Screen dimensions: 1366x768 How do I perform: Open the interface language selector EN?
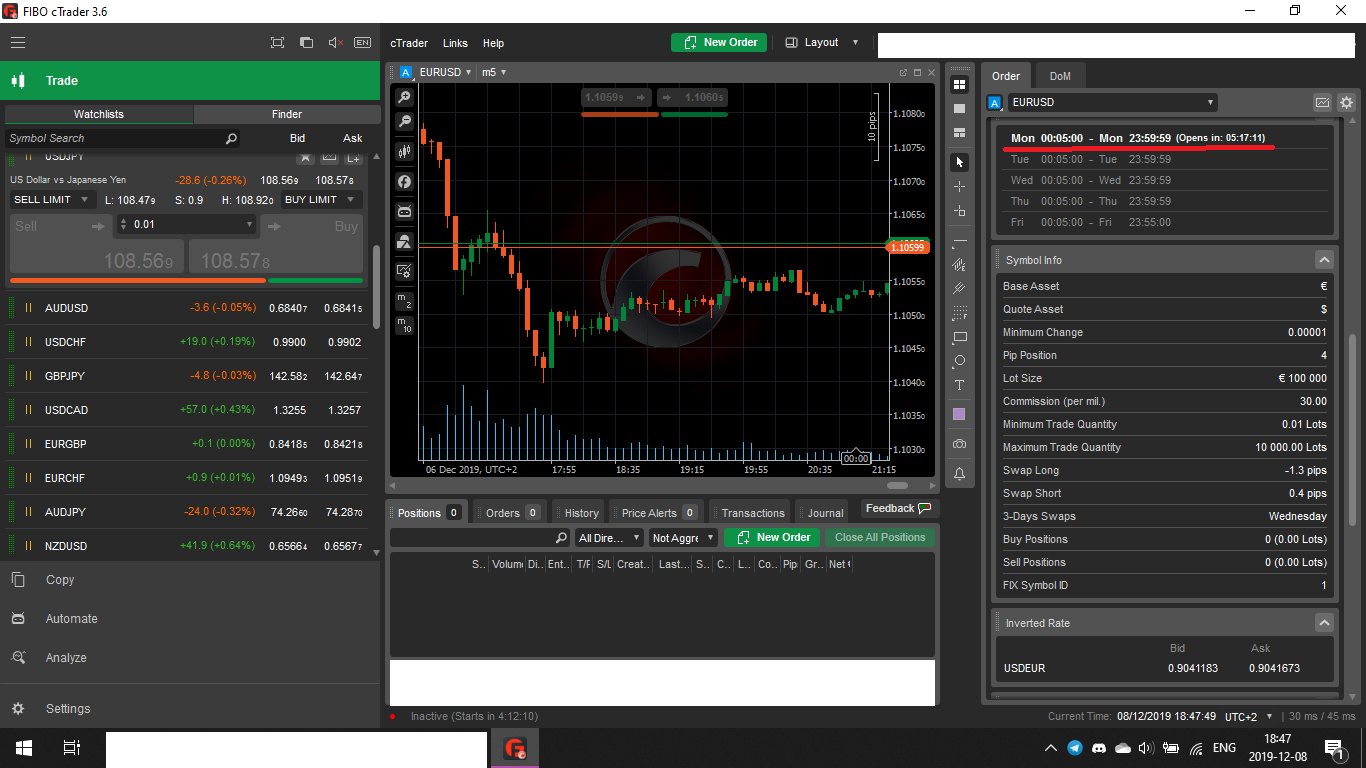(362, 43)
